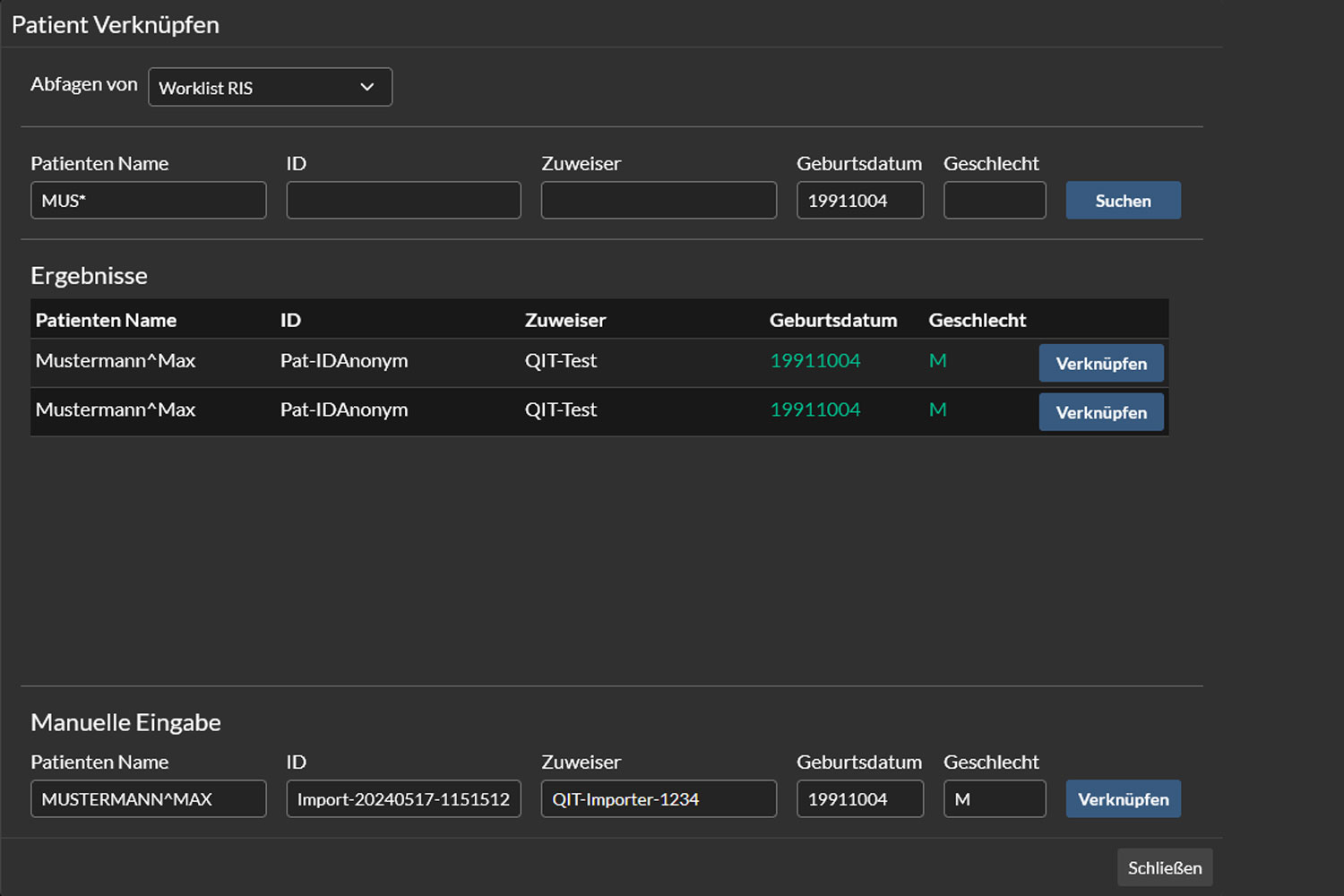Click the Geburtsdatum column header
The height and width of the screenshot is (896, 1344).
[x=833, y=319]
